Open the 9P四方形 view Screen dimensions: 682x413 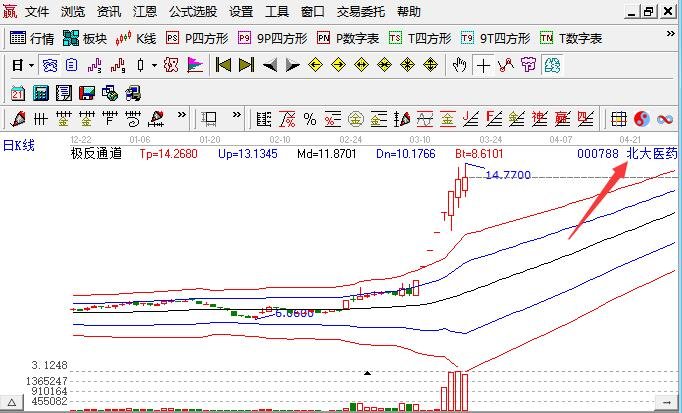pos(273,38)
